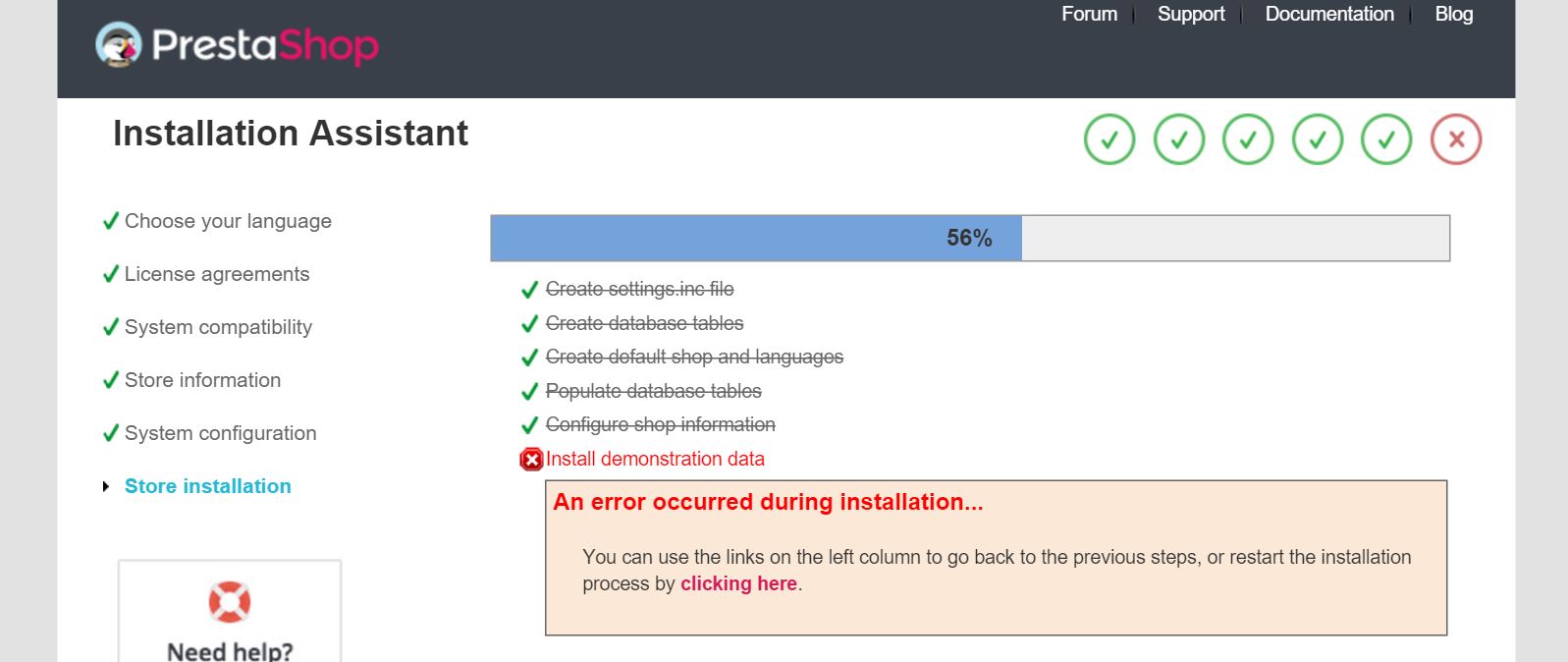Restart installation via clicking here link
The image size is (1568, 662).
point(738,583)
